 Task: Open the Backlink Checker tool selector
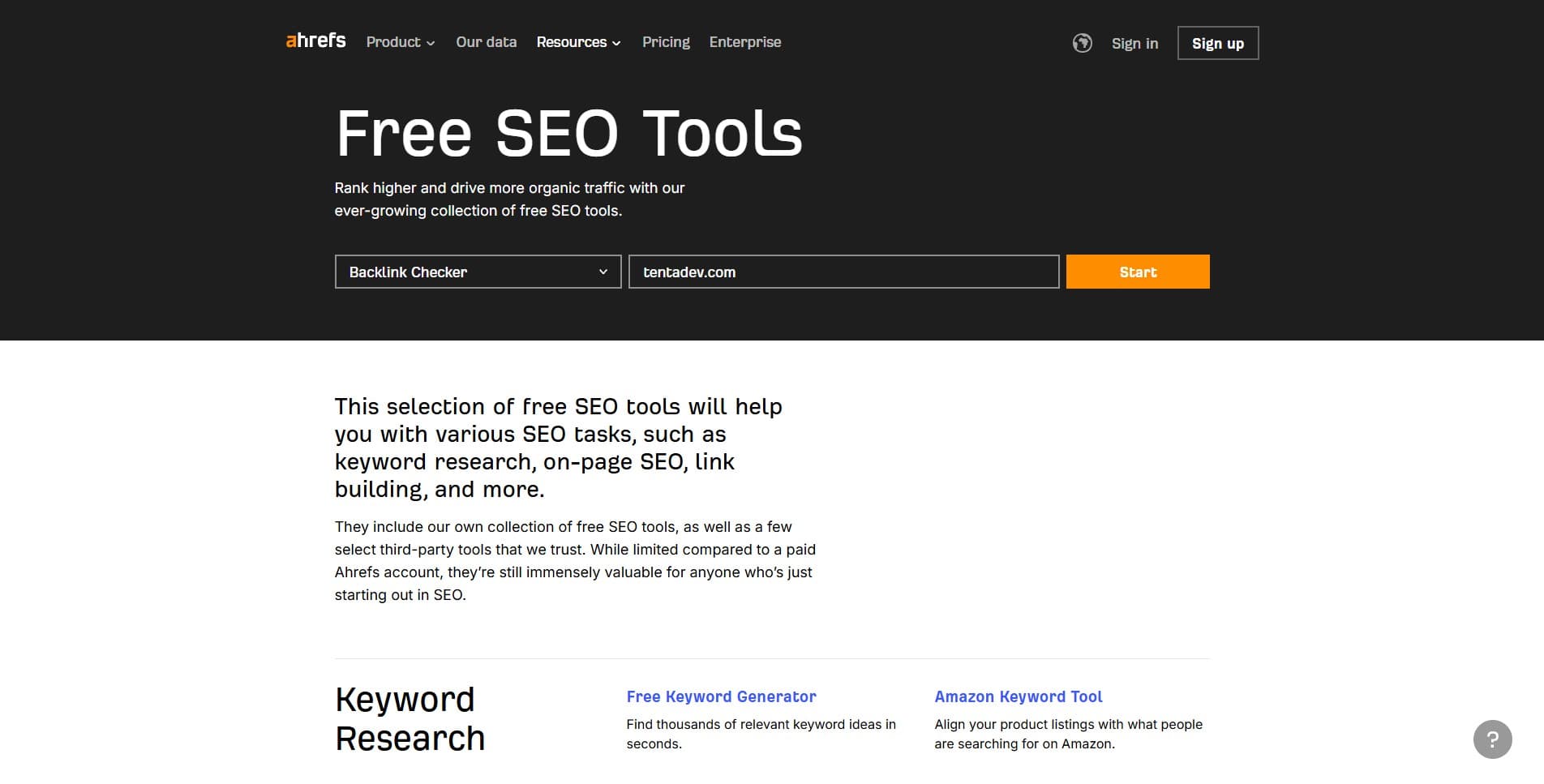[477, 272]
